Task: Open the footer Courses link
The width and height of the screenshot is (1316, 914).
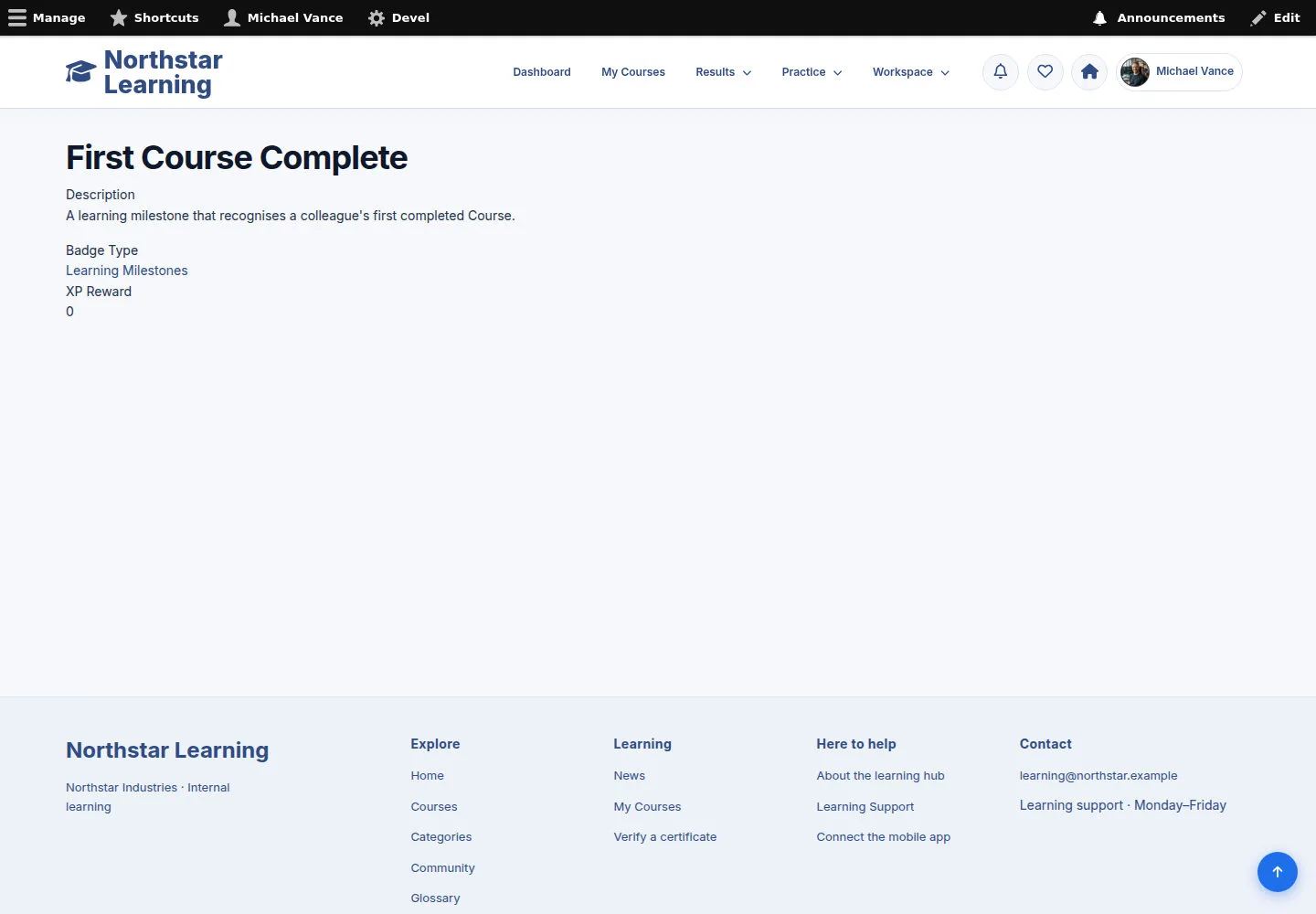Action: pos(434,807)
